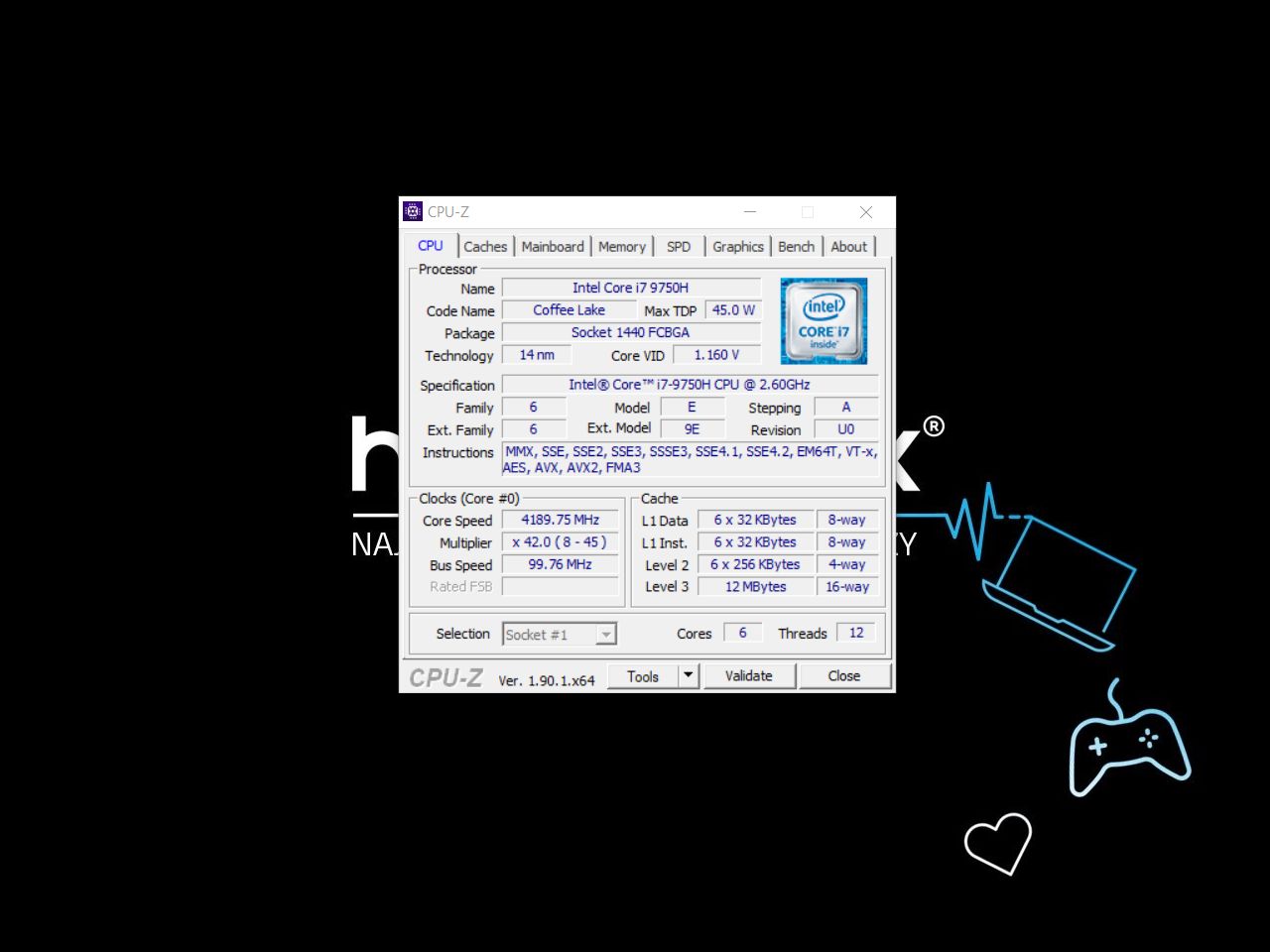Show the About tab
Image resolution: width=1270 pixels, height=952 pixels.
[x=849, y=247]
